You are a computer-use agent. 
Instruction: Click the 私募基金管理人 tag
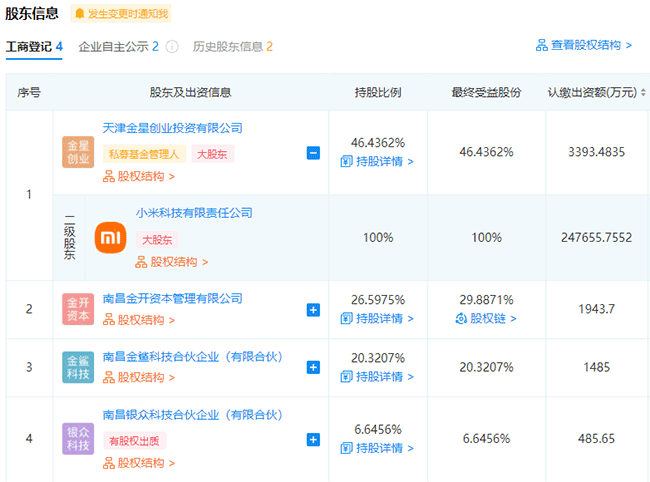pyautogui.click(x=144, y=154)
